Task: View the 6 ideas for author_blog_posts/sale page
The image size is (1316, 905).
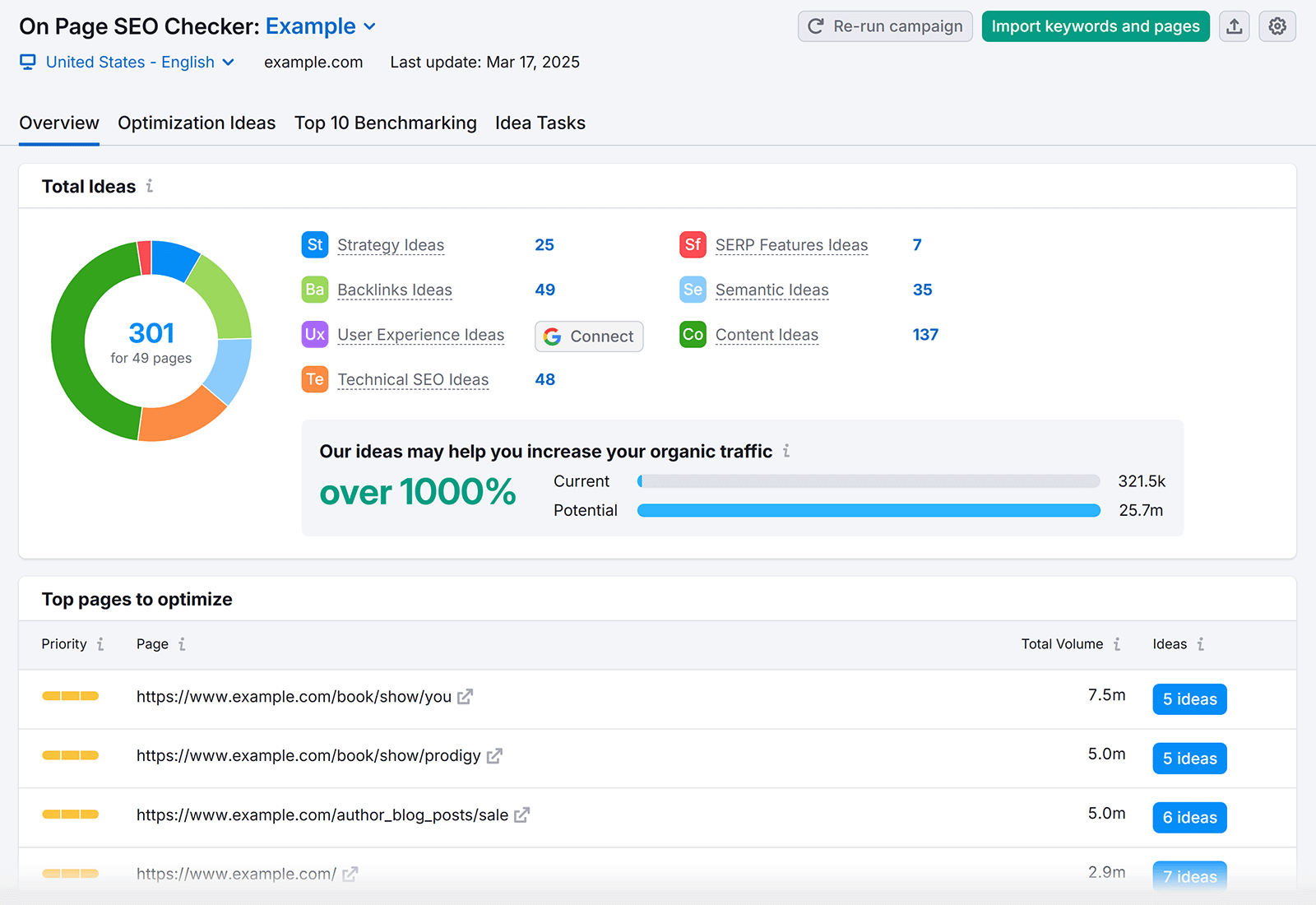Action: 1189,817
